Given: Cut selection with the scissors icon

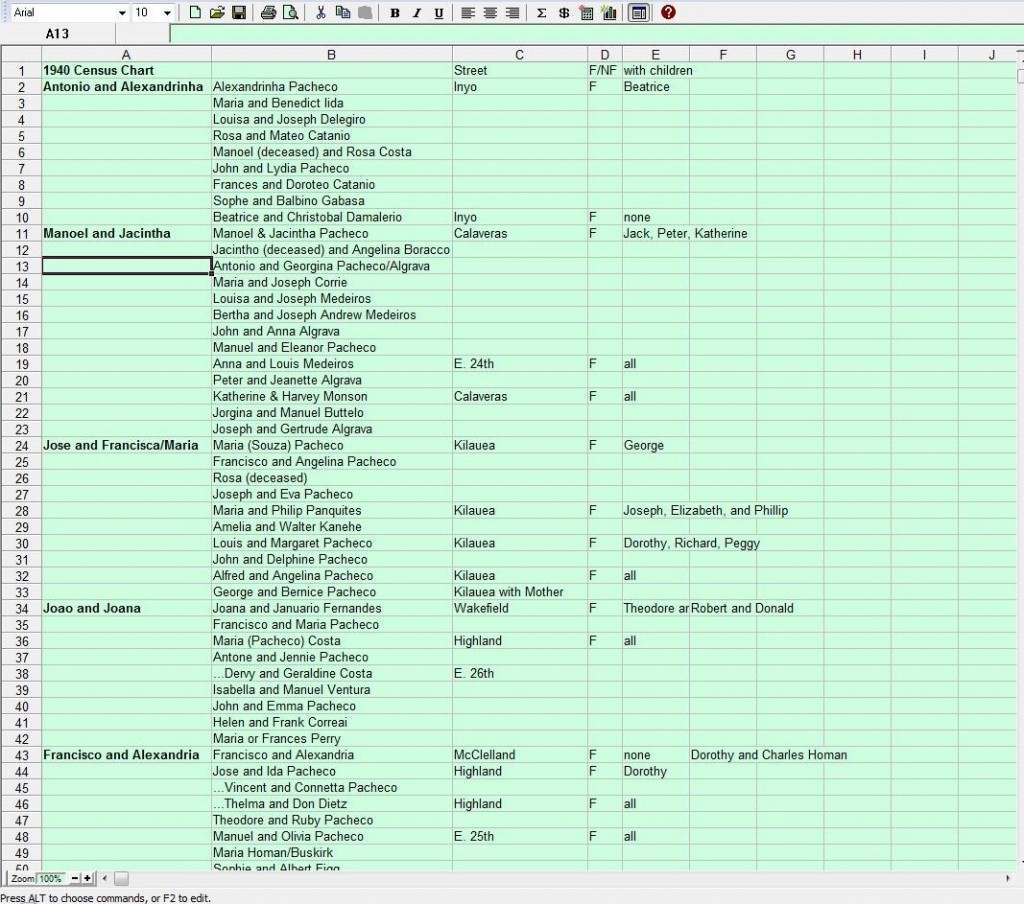Looking at the screenshot, I should (x=321, y=12).
